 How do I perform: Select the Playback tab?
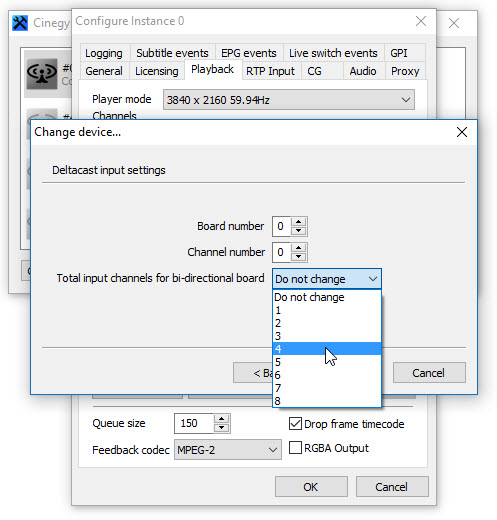212,69
